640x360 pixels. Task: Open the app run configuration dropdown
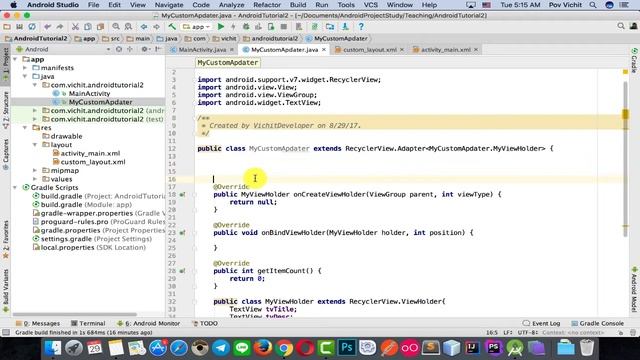click(197, 27)
